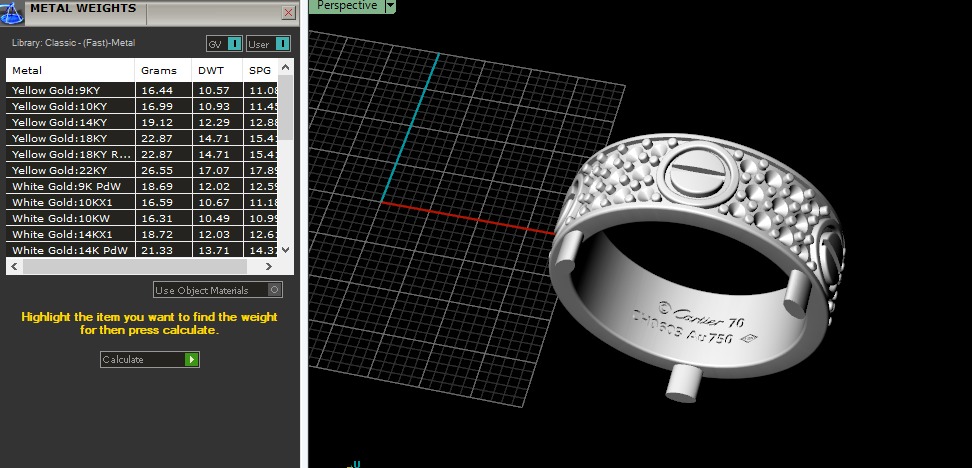Select the Yellow Gold:18KY row
The height and width of the screenshot is (468, 972).
143,138
